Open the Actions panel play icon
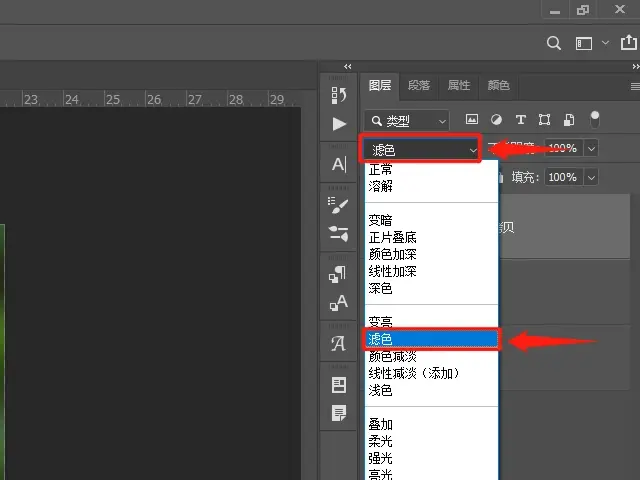This screenshot has height=480, width=640. [x=339, y=124]
